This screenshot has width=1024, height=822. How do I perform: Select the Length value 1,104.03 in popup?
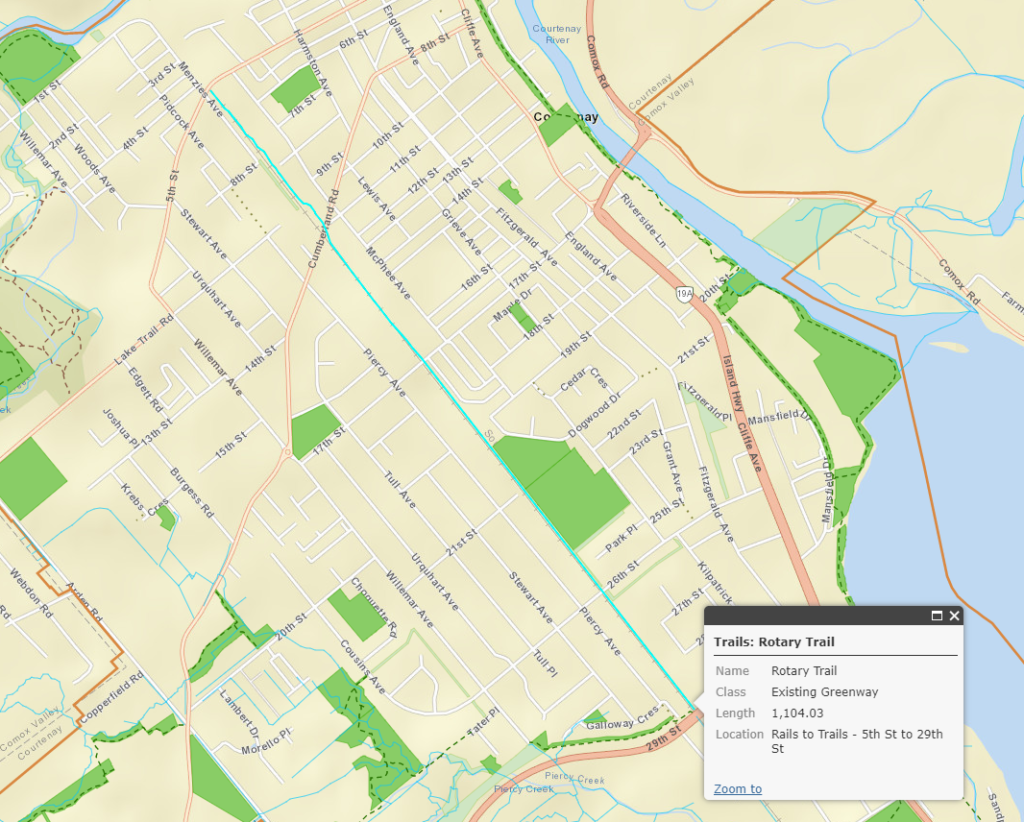(800, 713)
